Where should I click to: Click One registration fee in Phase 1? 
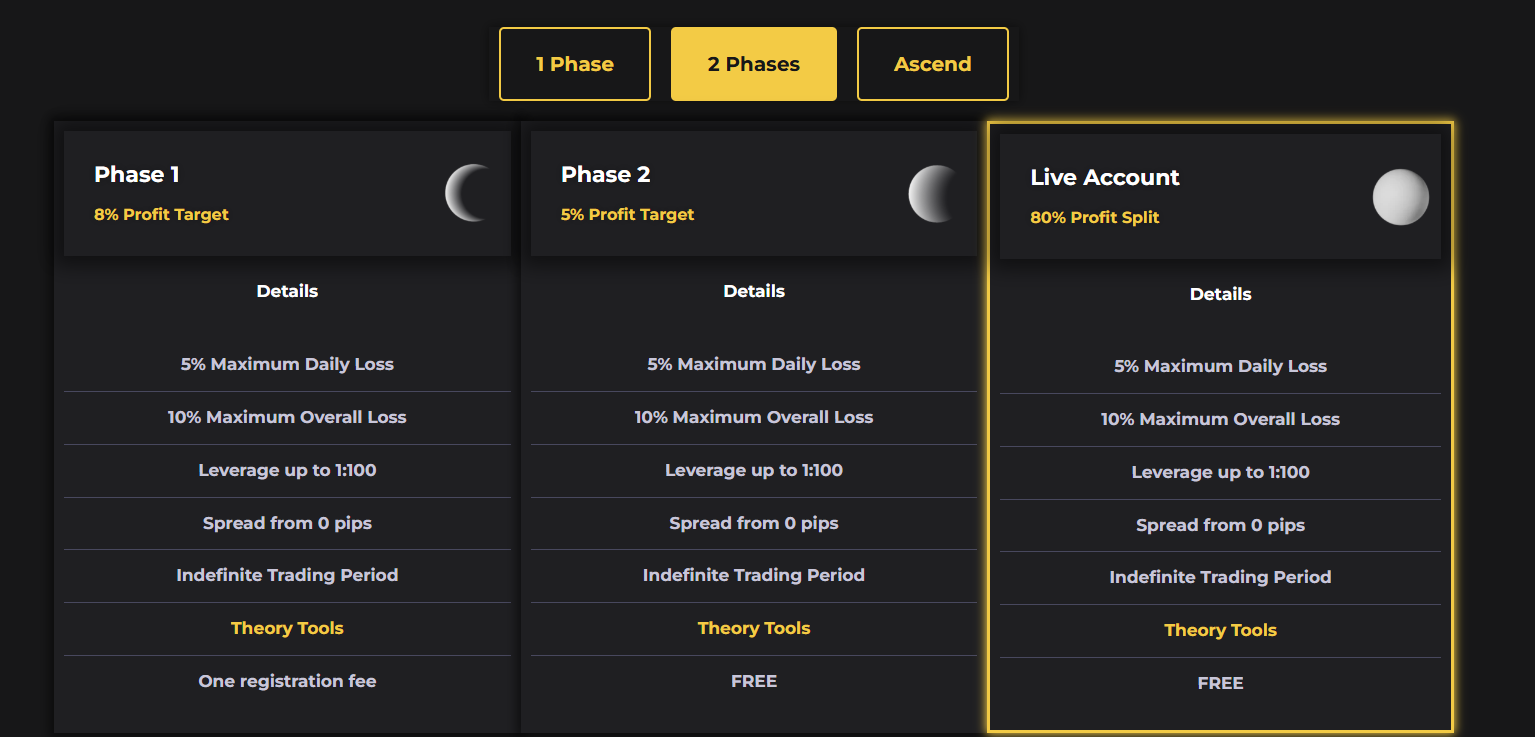pyautogui.click(x=287, y=681)
